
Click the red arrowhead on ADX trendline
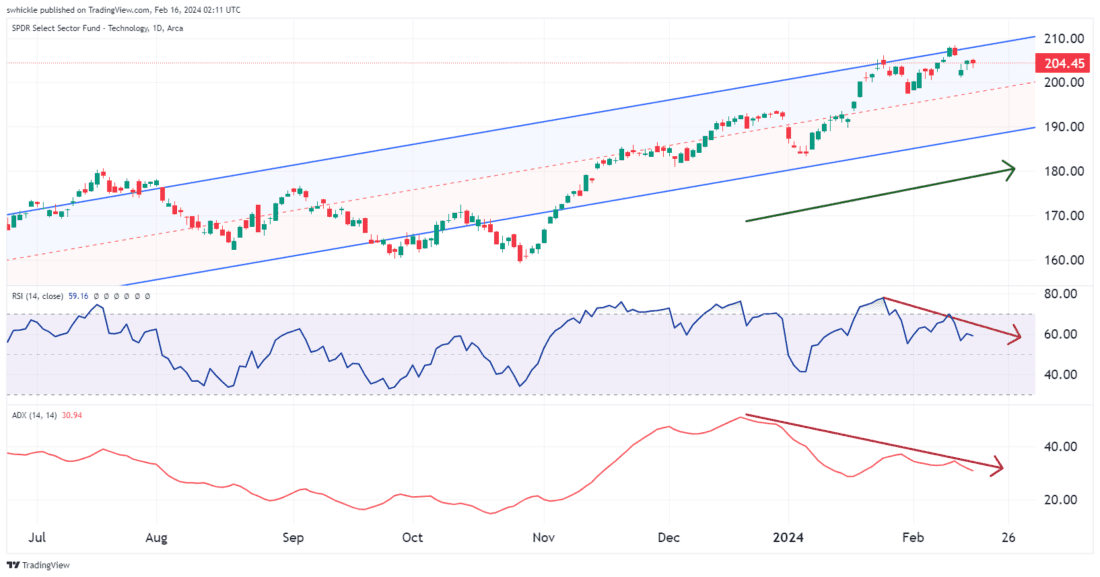coord(997,467)
